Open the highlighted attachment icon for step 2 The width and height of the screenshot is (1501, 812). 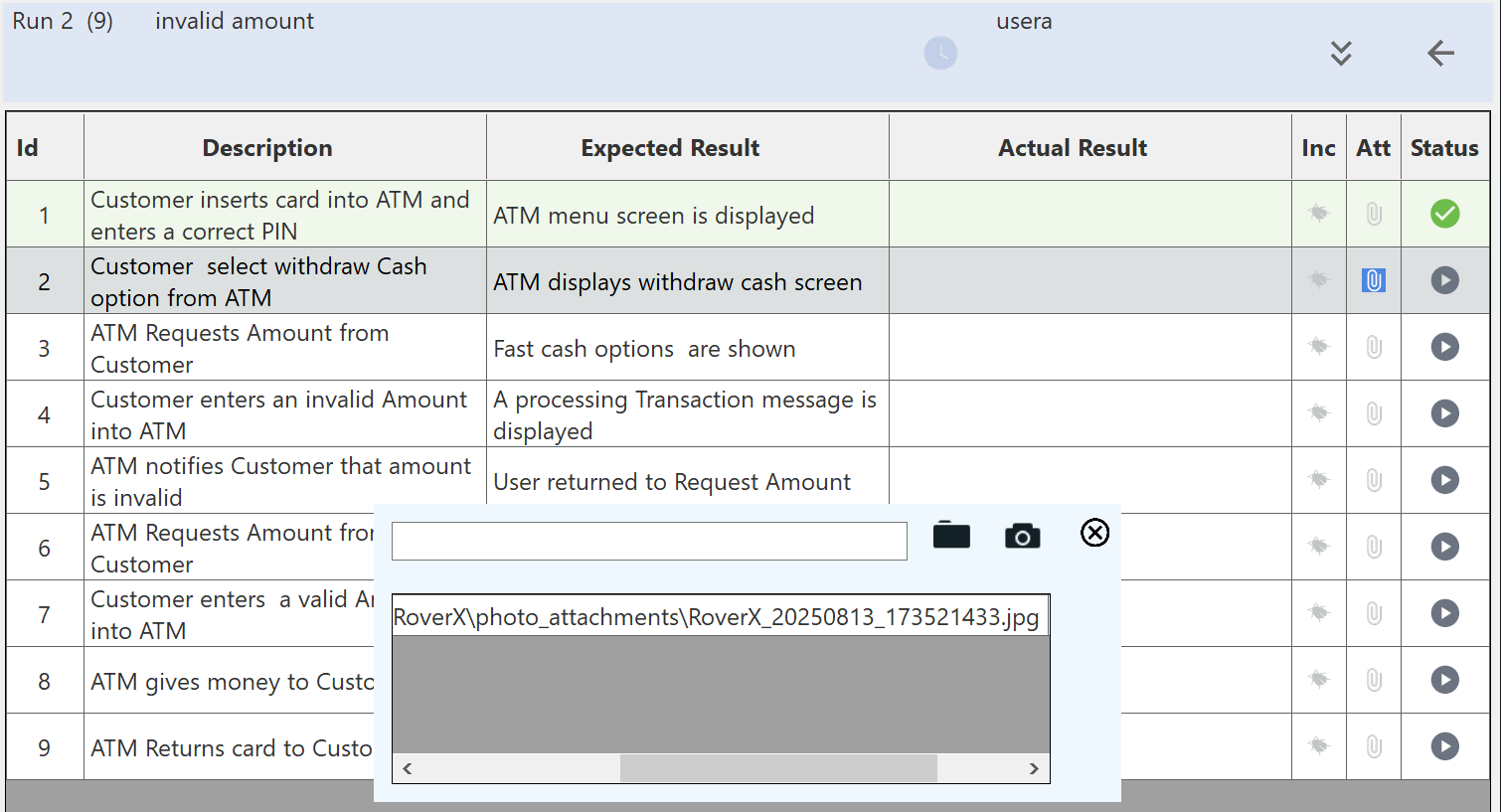point(1373,281)
